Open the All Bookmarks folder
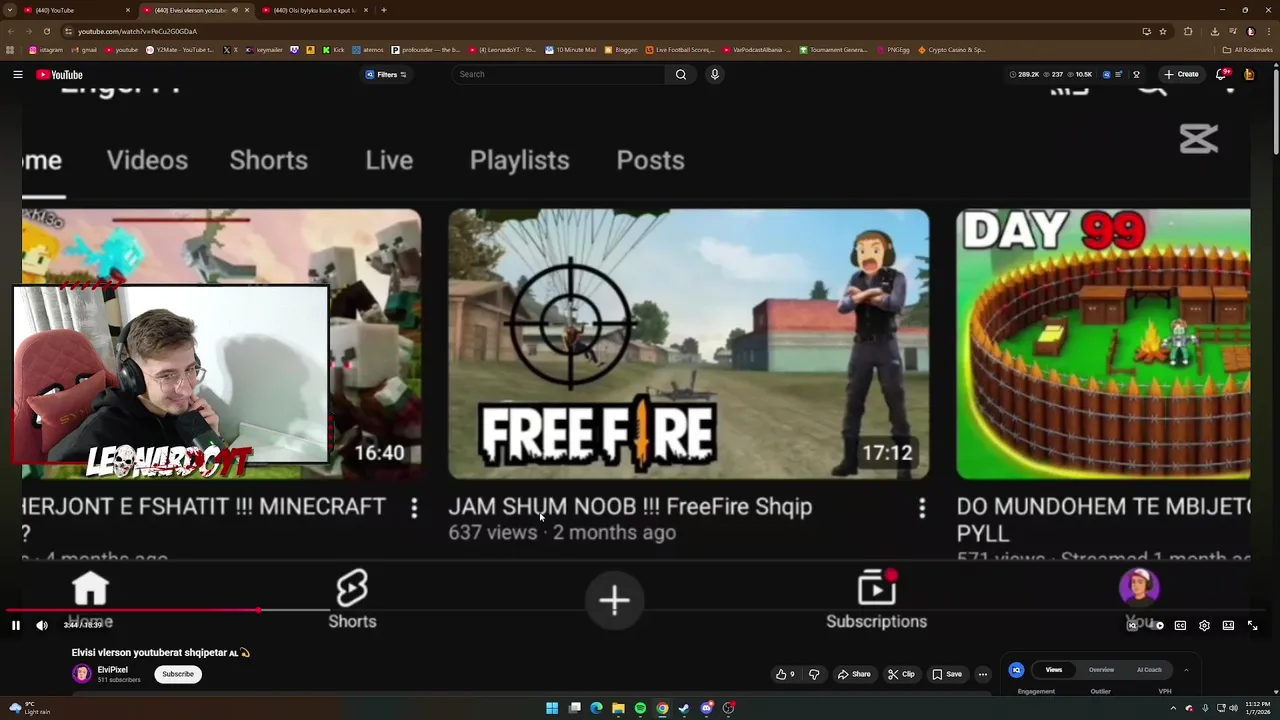1280x720 pixels. (1248, 49)
